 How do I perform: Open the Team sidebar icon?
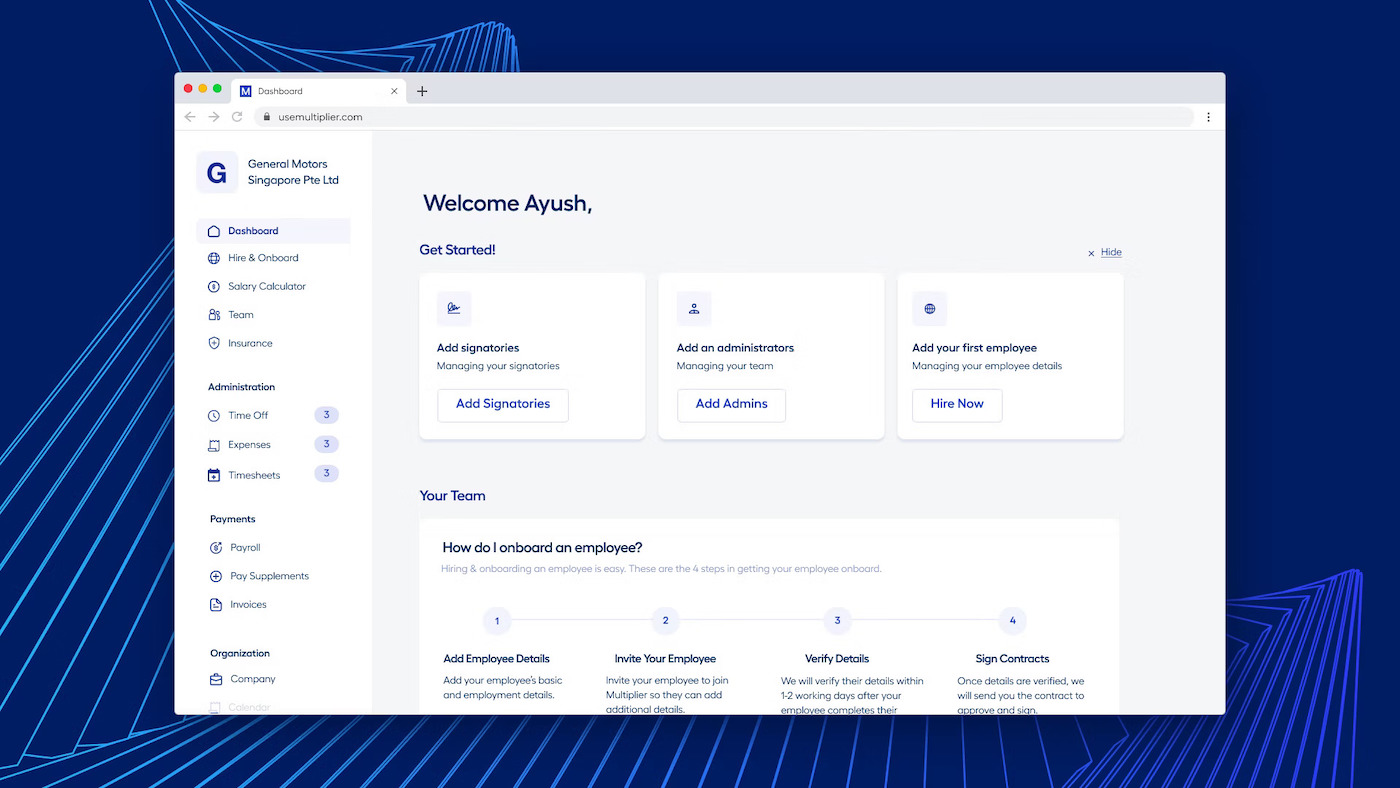pyautogui.click(x=213, y=314)
